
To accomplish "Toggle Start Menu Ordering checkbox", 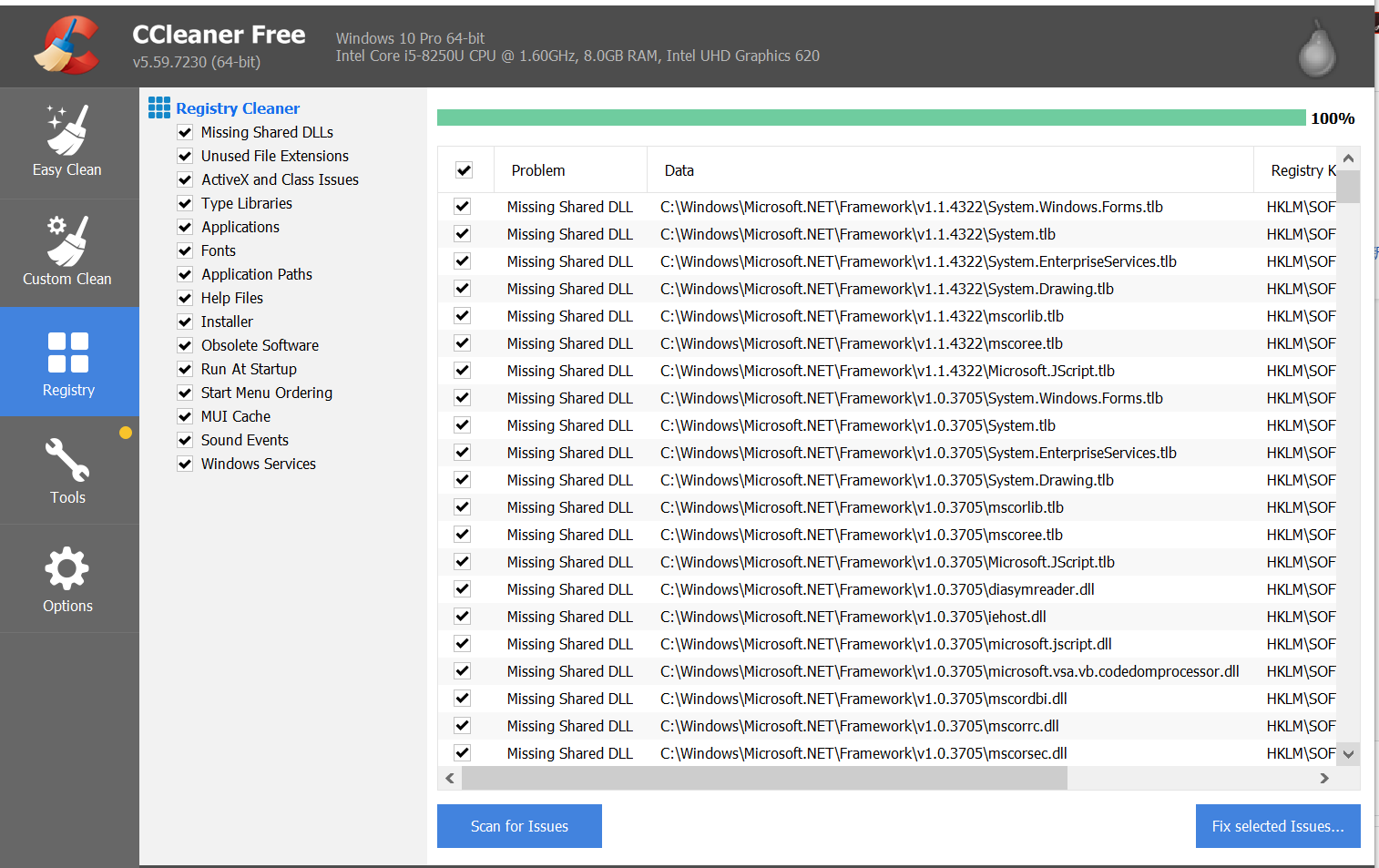I will click(x=185, y=393).
